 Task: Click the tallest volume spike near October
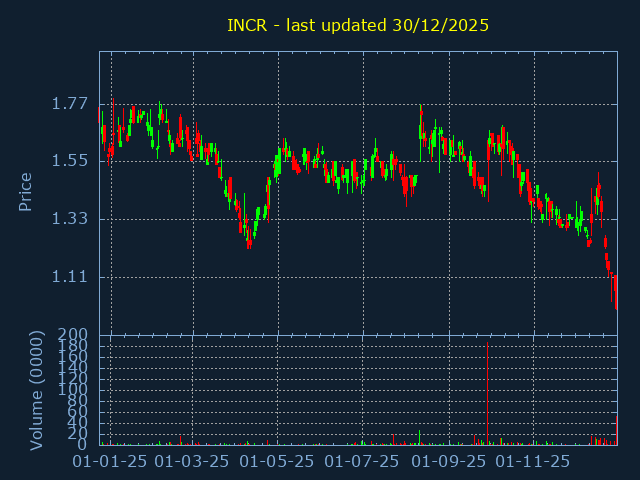[x=487, y=390]
